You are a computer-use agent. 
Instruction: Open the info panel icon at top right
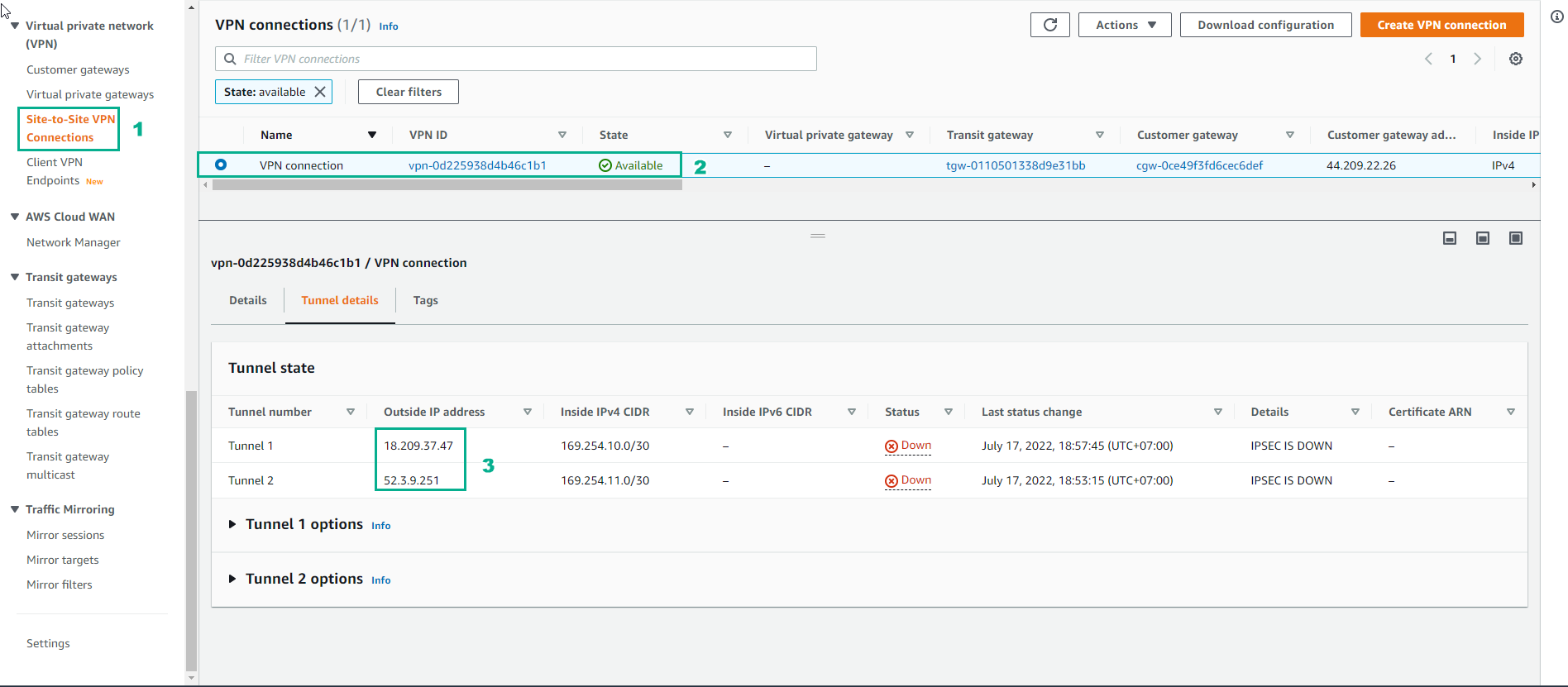(x=1557, y=17)
